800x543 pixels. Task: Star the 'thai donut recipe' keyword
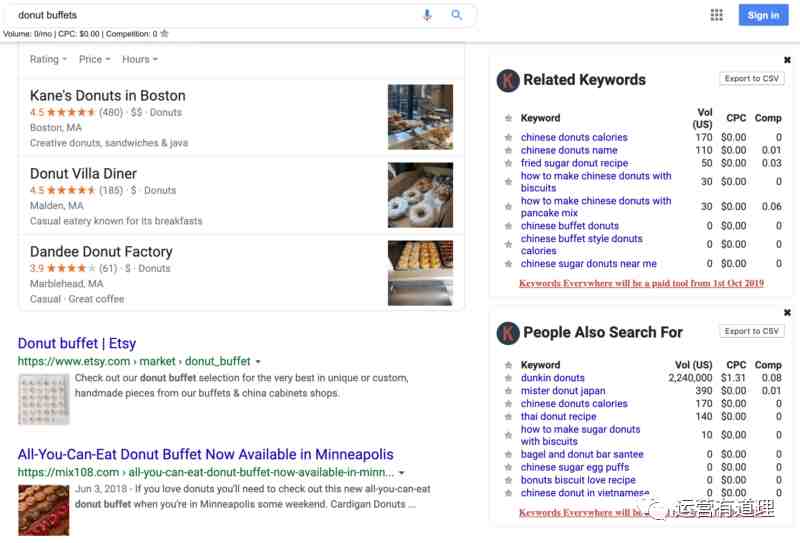pyautogui.click(x=508, y=416)
